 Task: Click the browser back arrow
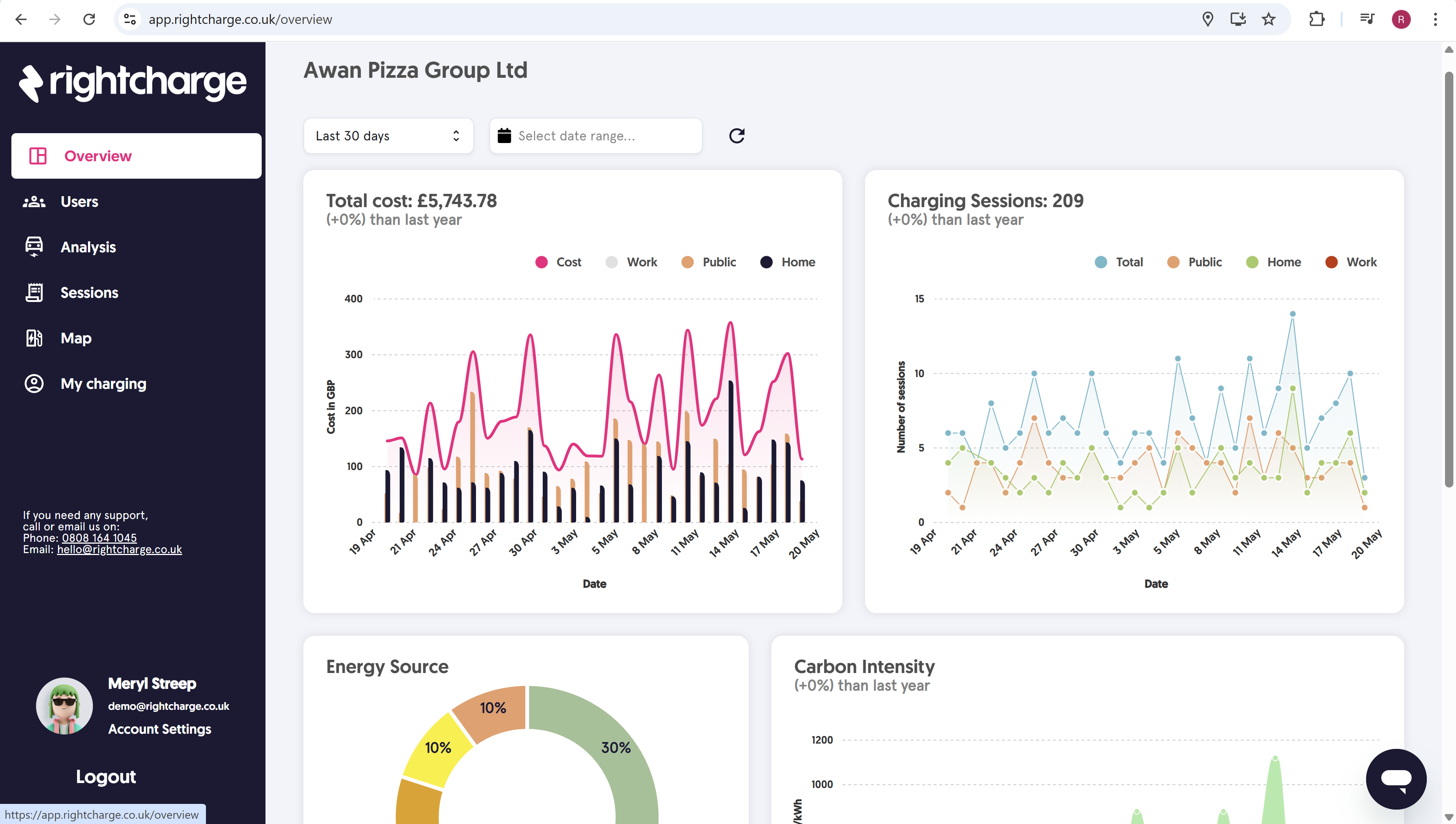pyautogui.click(x=21, y=19)
